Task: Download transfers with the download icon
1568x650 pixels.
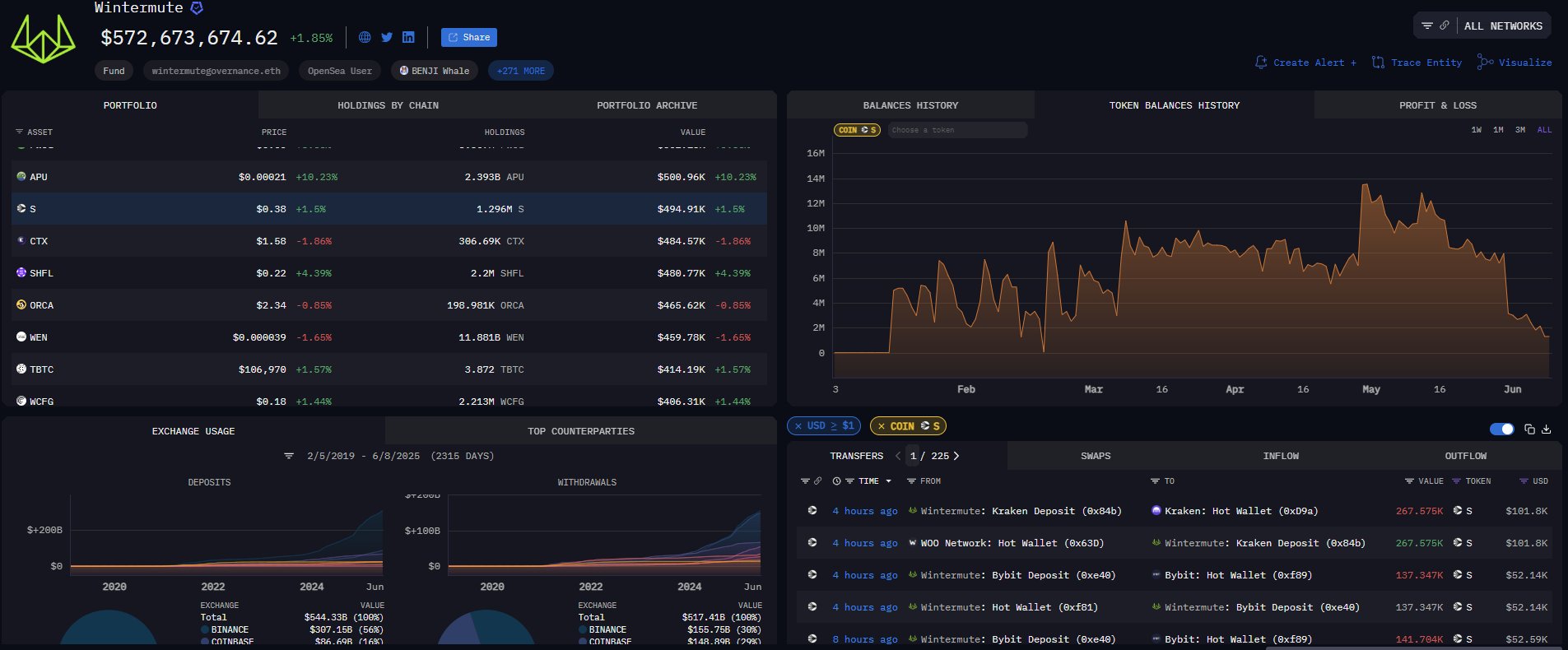Action: [1546, 429]
